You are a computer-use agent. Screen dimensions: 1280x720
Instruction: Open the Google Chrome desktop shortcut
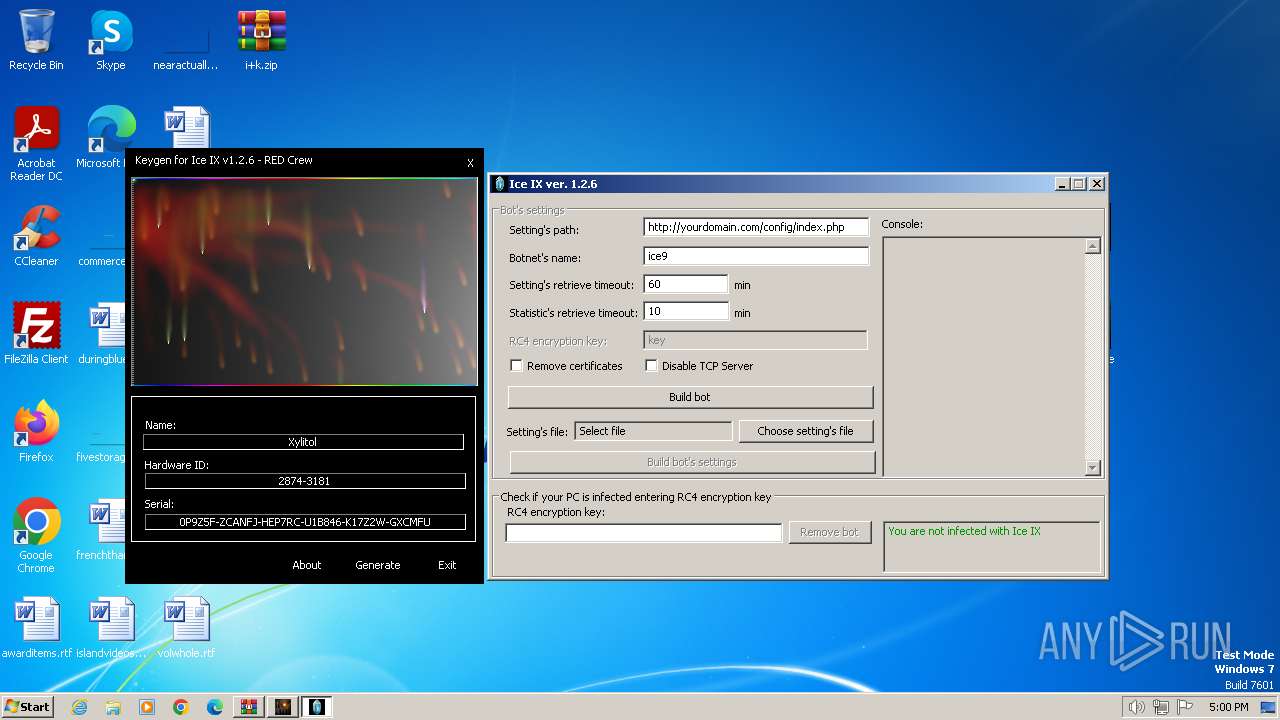[36, 536]
